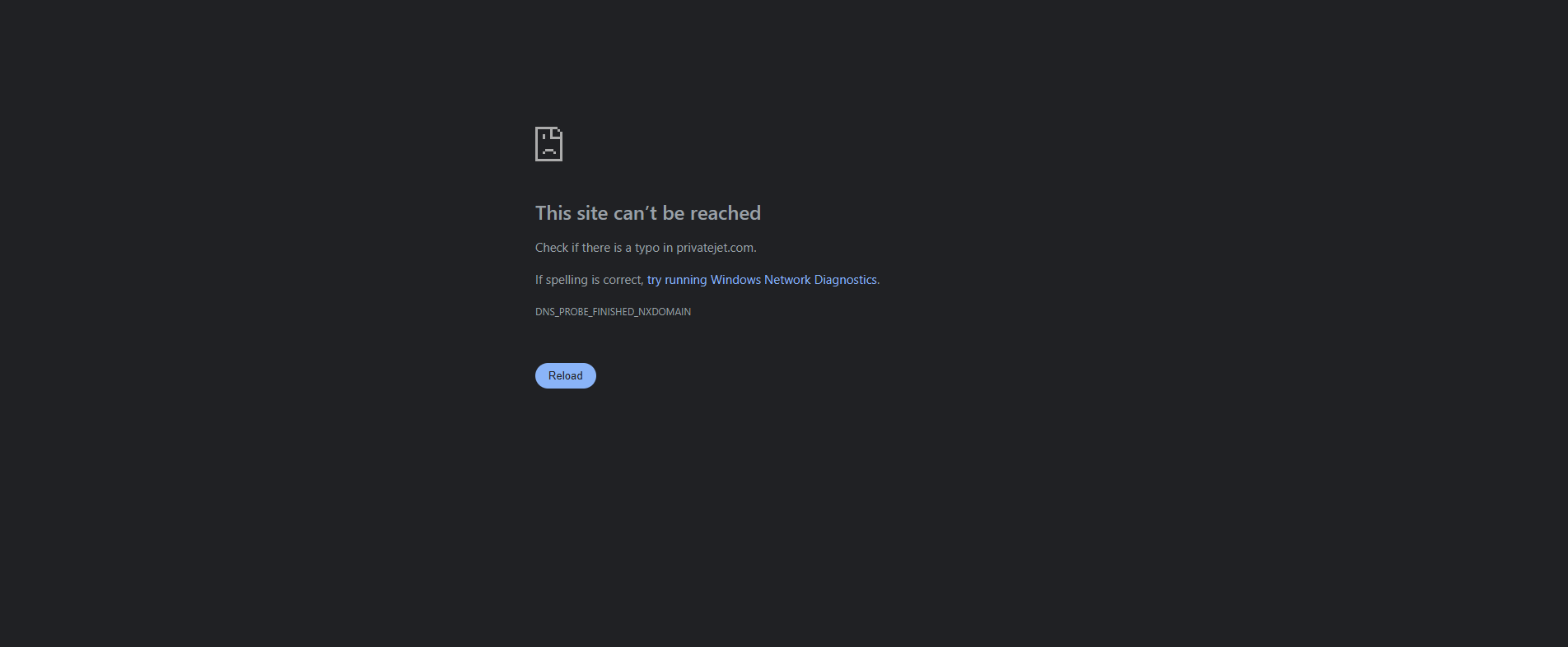Open the Windows Network Diagnostics link
Viewport: 1568px width, 647px height.
[762, 280]
